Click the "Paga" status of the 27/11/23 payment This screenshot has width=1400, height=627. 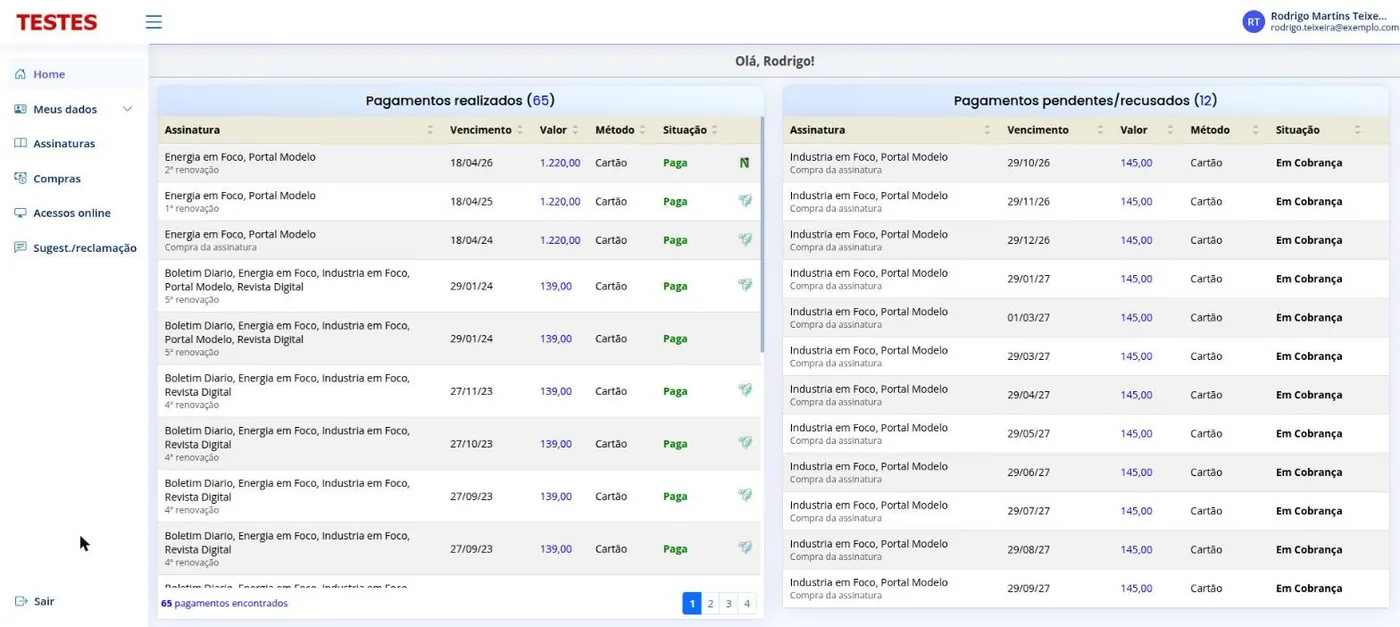pos(675,391)
